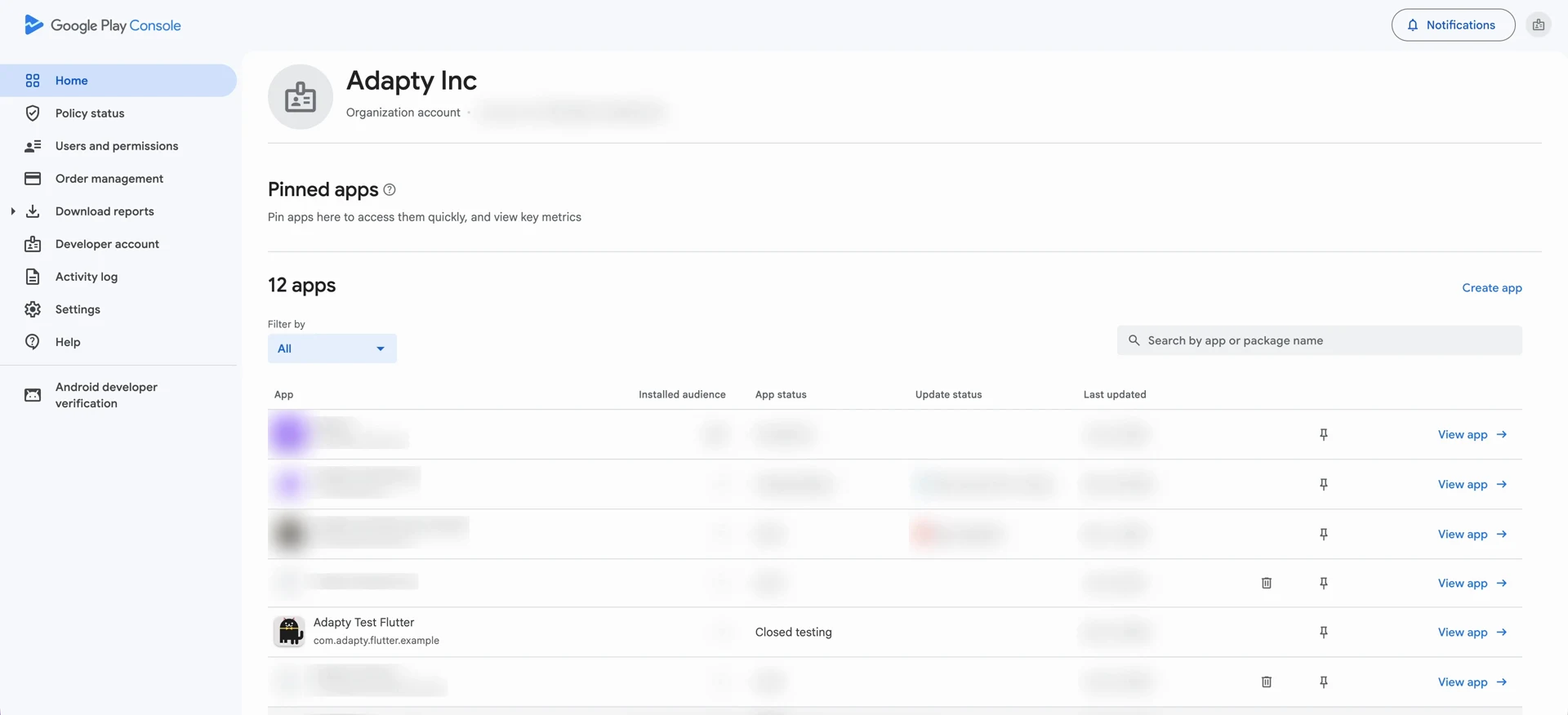Expand the Download reports submenu arrow
This screenshot has height=715, width=1568.
(13, 211)
